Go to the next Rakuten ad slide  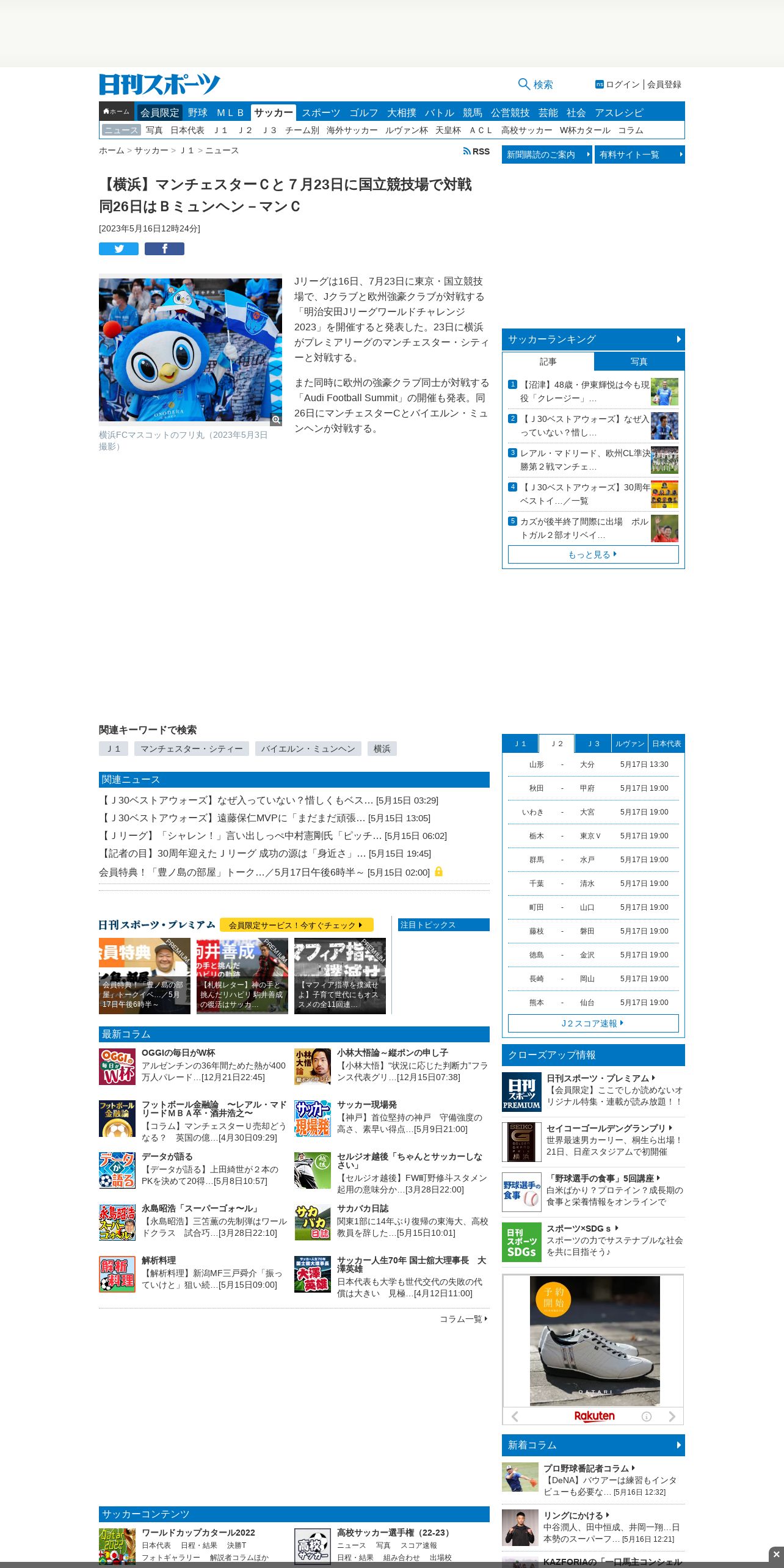pos(672,1417)
